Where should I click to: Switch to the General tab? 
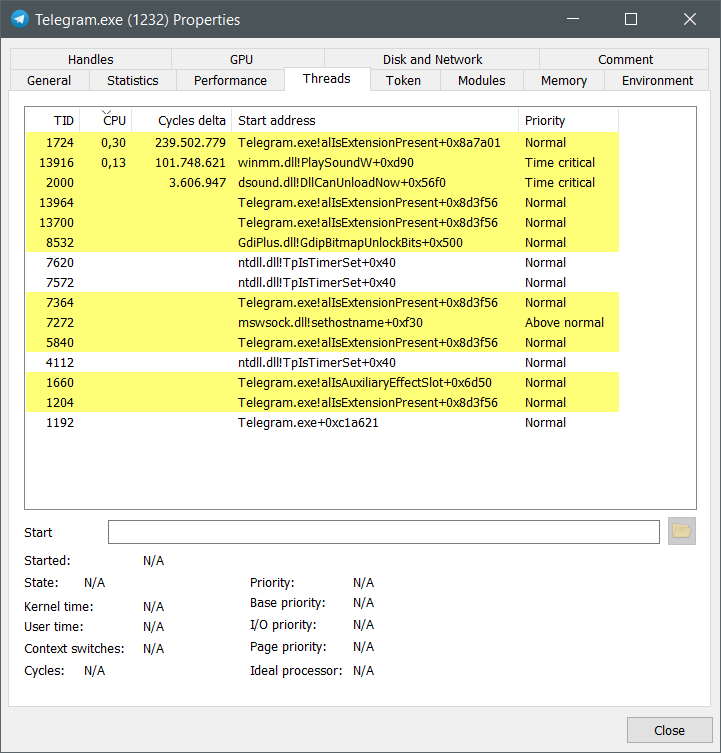coord(49,81)
